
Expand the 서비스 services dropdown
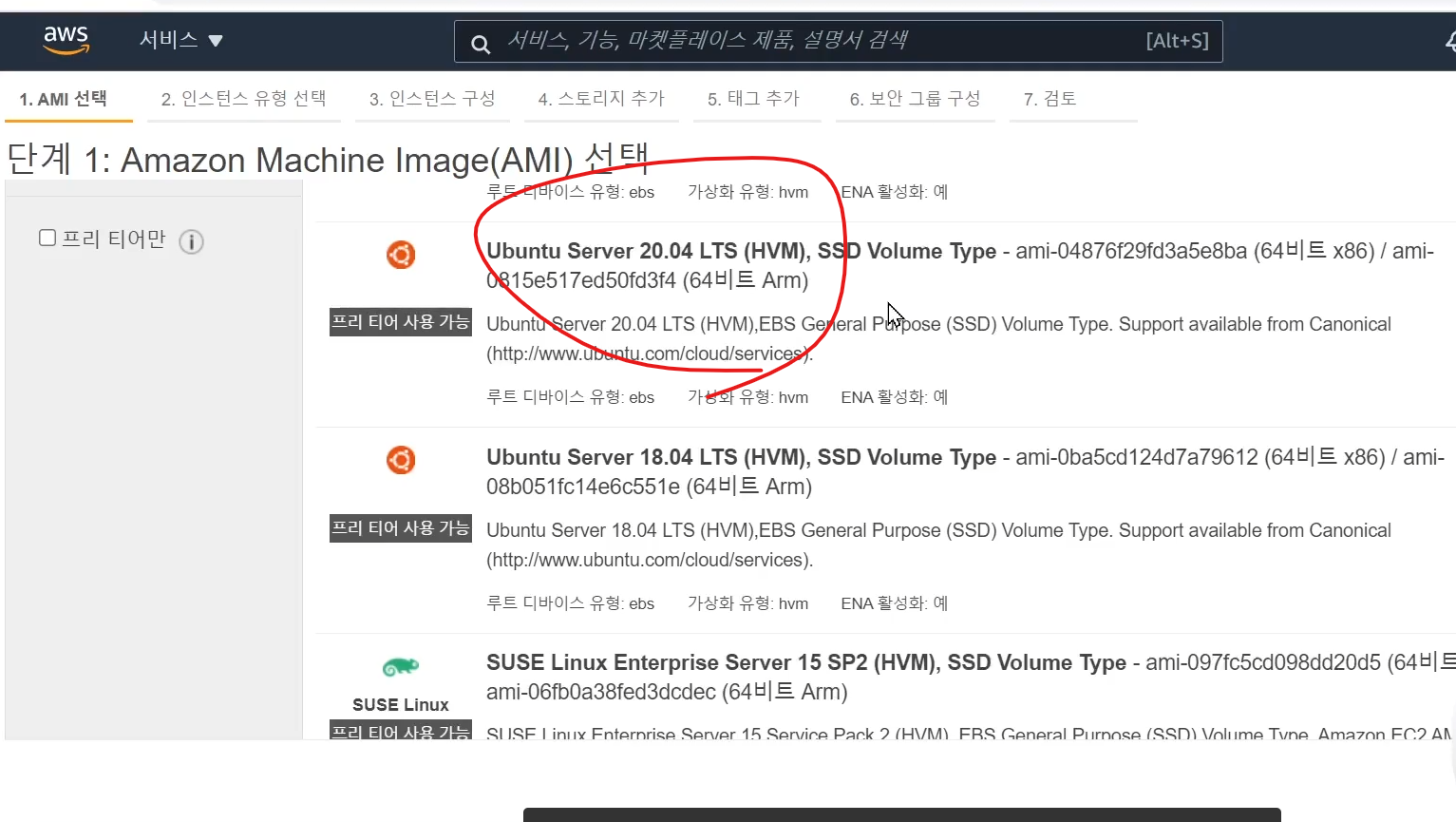(x=180, y=40)
